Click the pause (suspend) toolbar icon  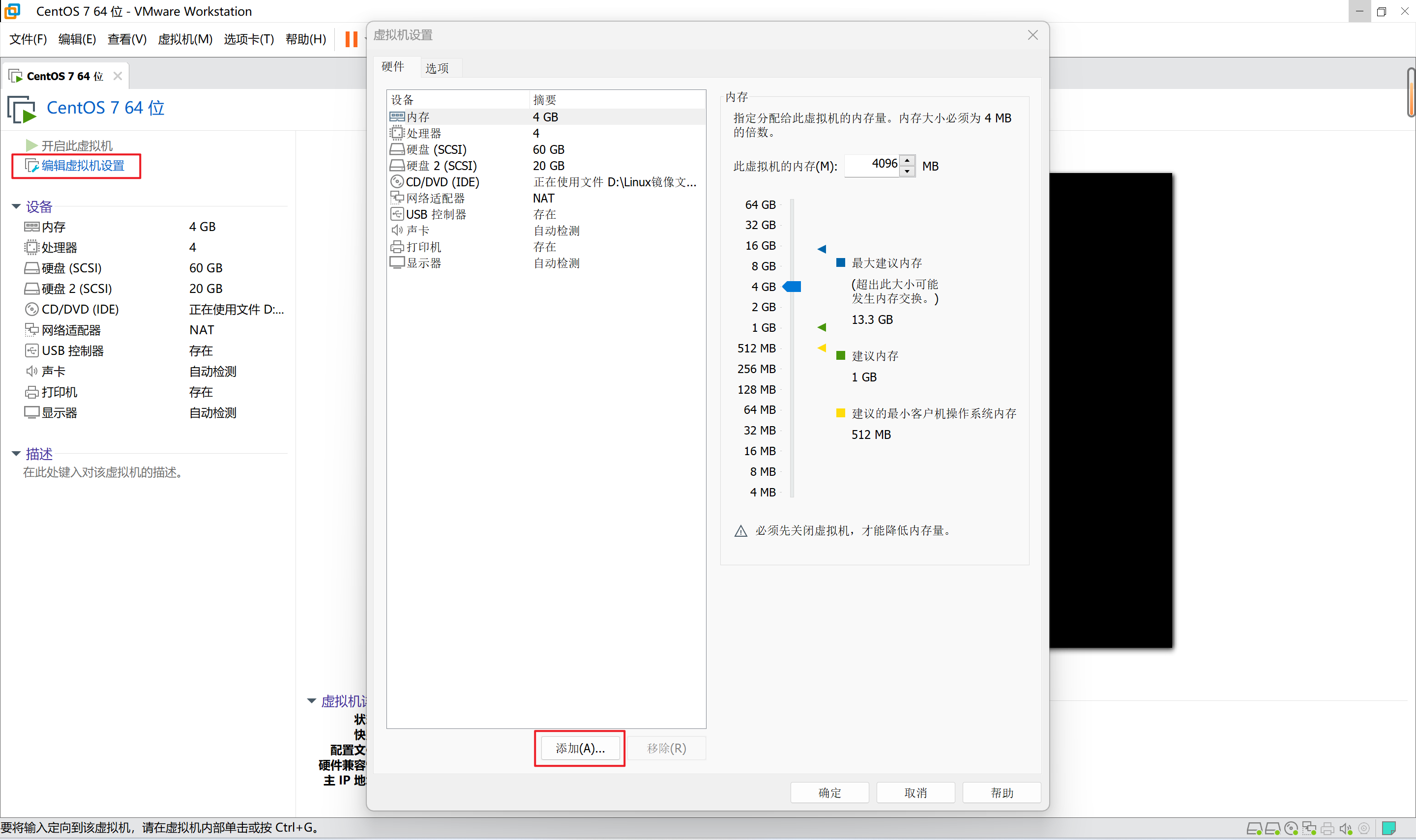click(351, 39)
